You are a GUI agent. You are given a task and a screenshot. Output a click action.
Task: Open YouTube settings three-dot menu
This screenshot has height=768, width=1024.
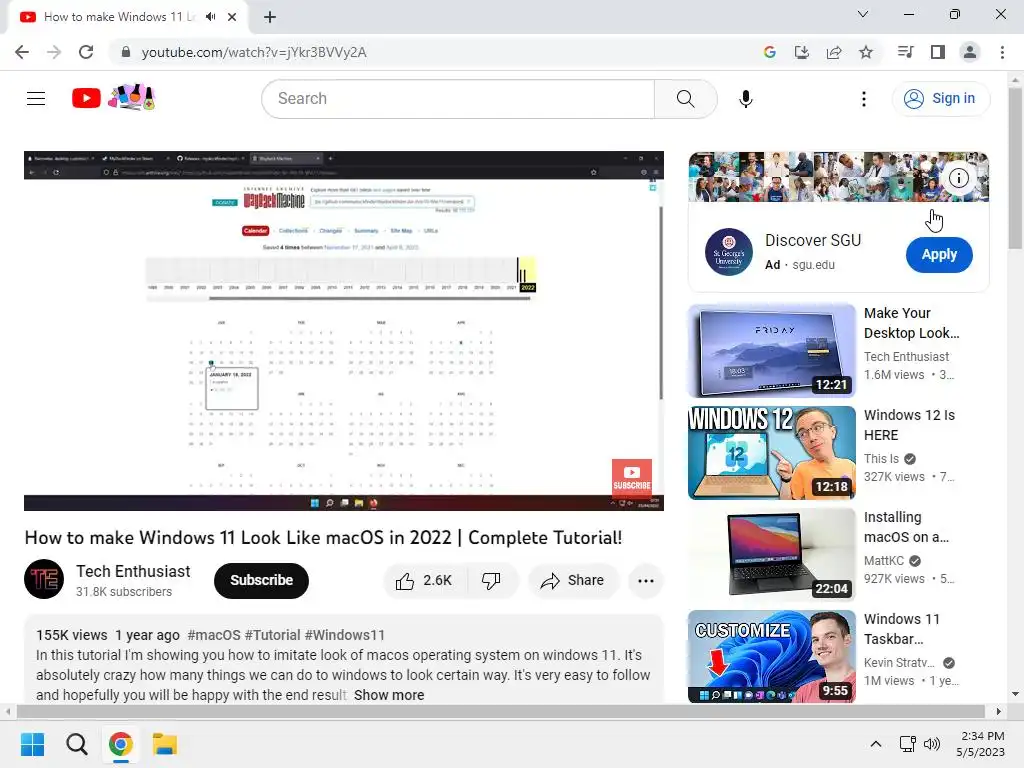coord(863,99)
